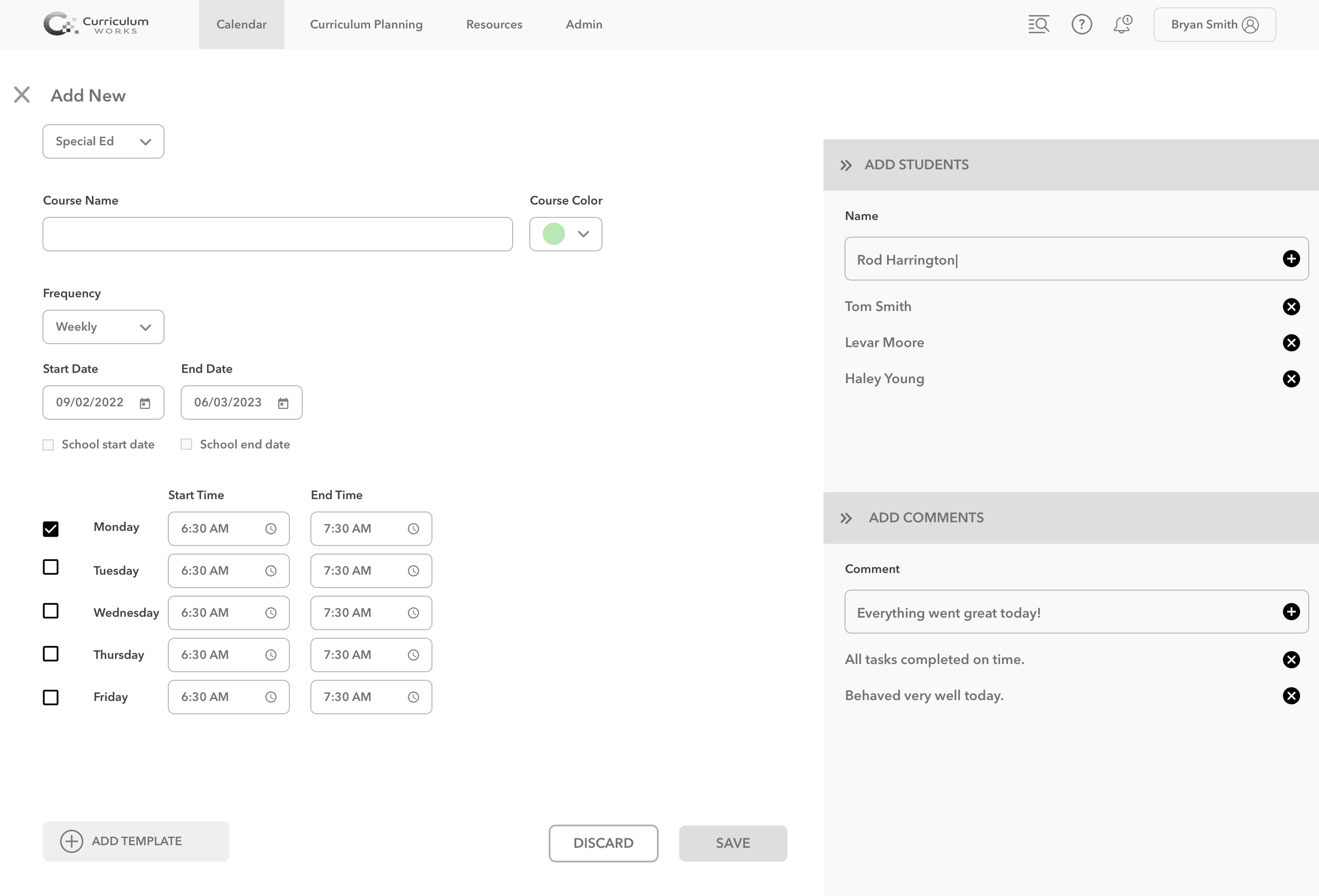The height and width of the screenshot is (896, 1319).
Task: Open the search list icon in header
Action: tap(1038, 24)
